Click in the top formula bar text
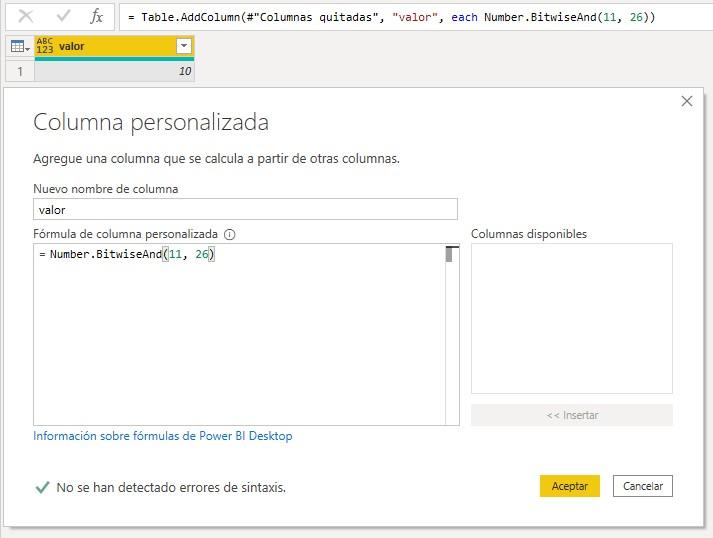Screen dimensions: 713x538 (x=391, y=17)
